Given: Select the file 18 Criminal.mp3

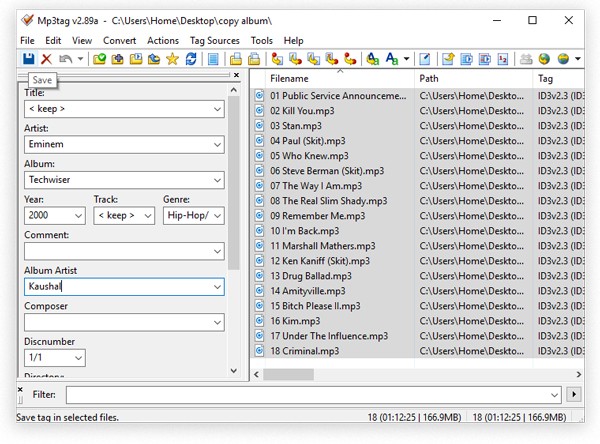Looking at the screenshot, I should tap(305, 351).
